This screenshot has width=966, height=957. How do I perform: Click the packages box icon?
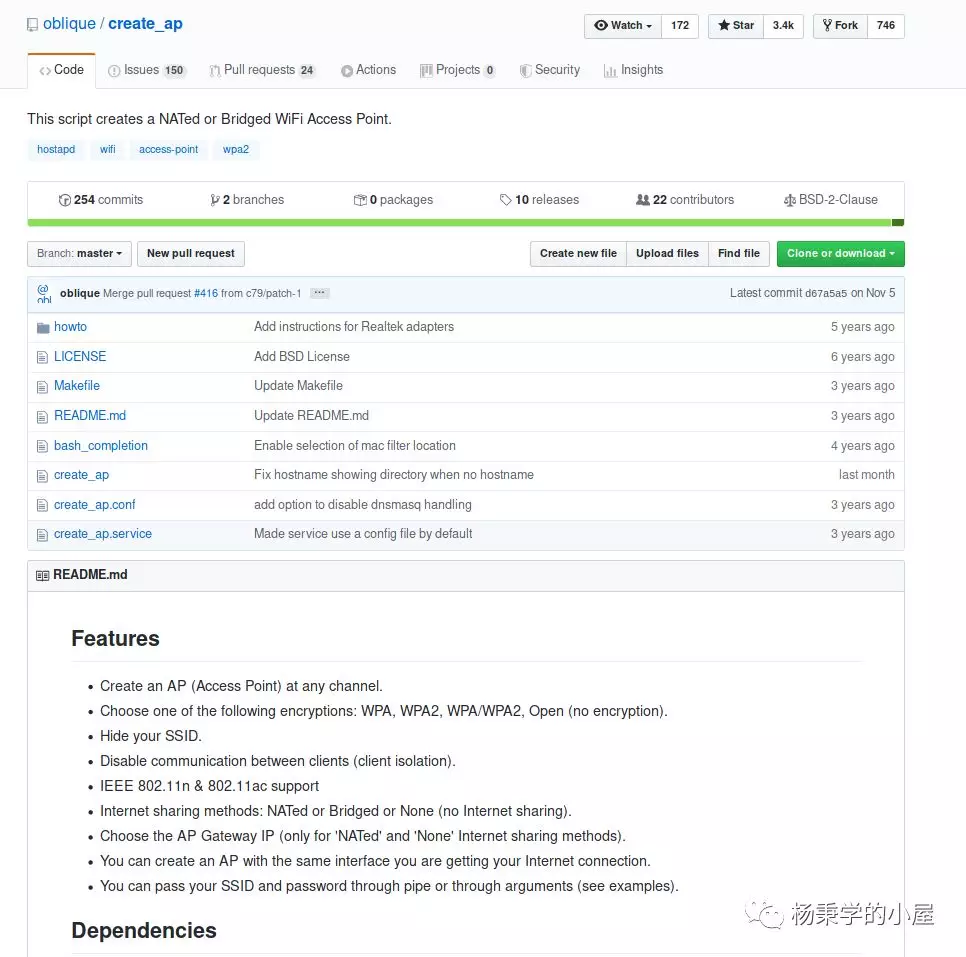tap(360, 200)
